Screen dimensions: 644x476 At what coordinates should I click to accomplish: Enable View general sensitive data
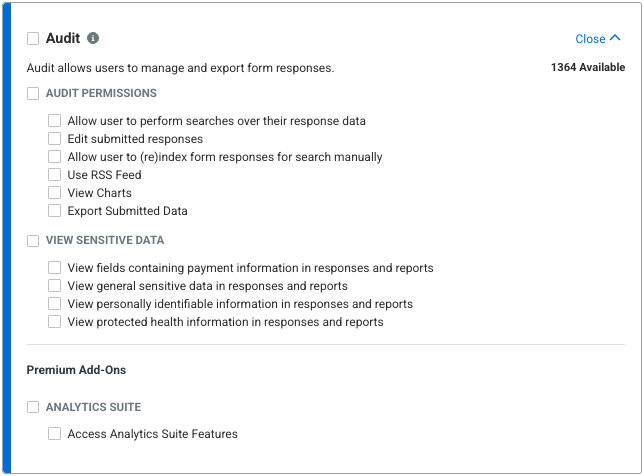coord(55,286)
